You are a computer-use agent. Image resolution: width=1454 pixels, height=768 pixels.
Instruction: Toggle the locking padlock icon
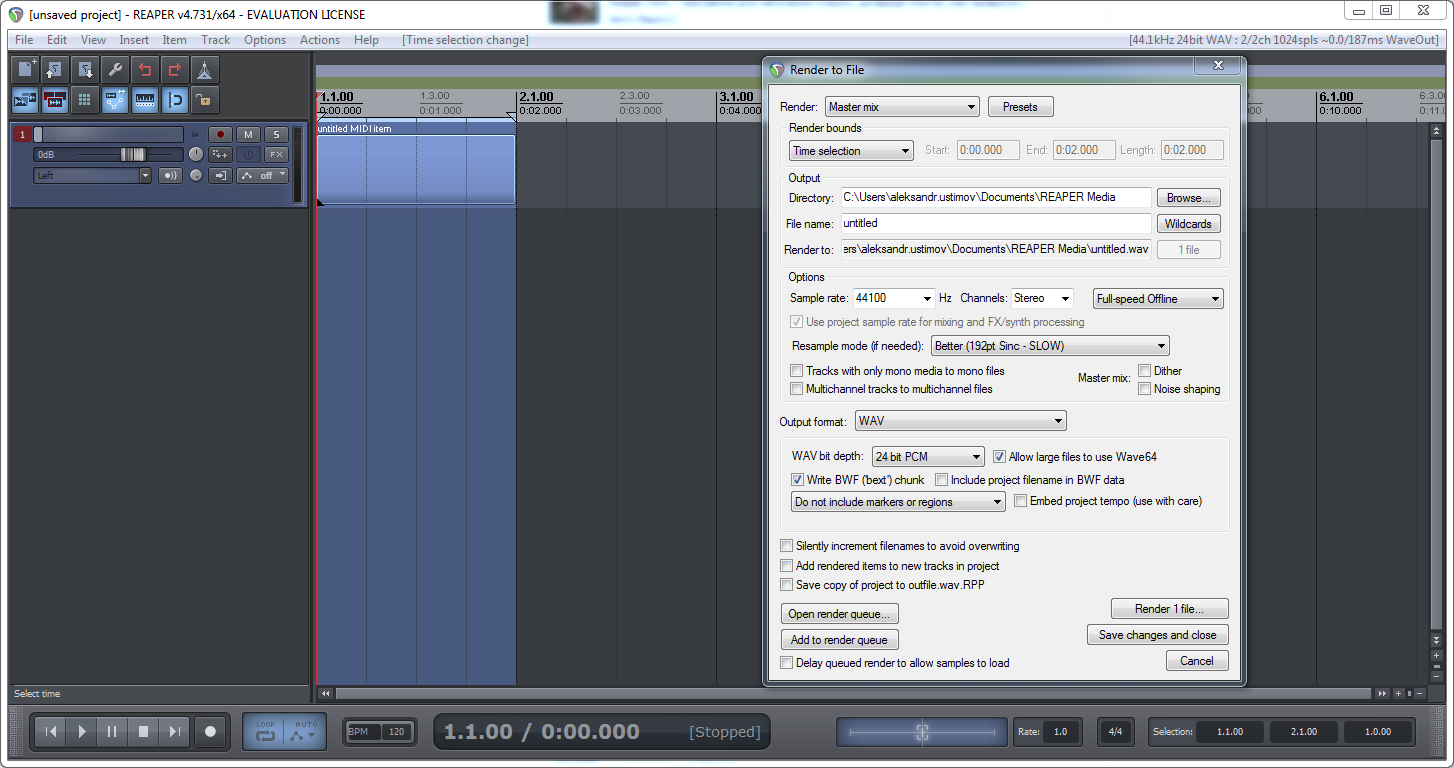(205, 100)
